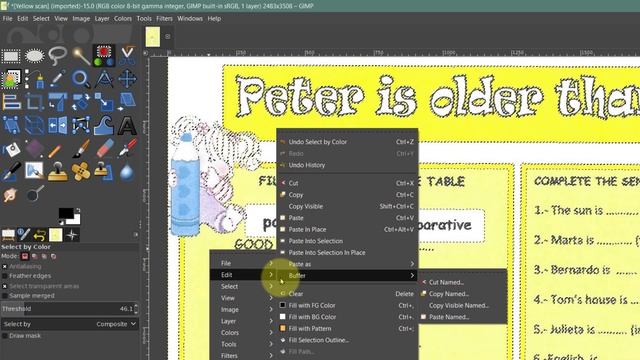
Task: Select the Airbrush tool
Action: tap(127, 149)
